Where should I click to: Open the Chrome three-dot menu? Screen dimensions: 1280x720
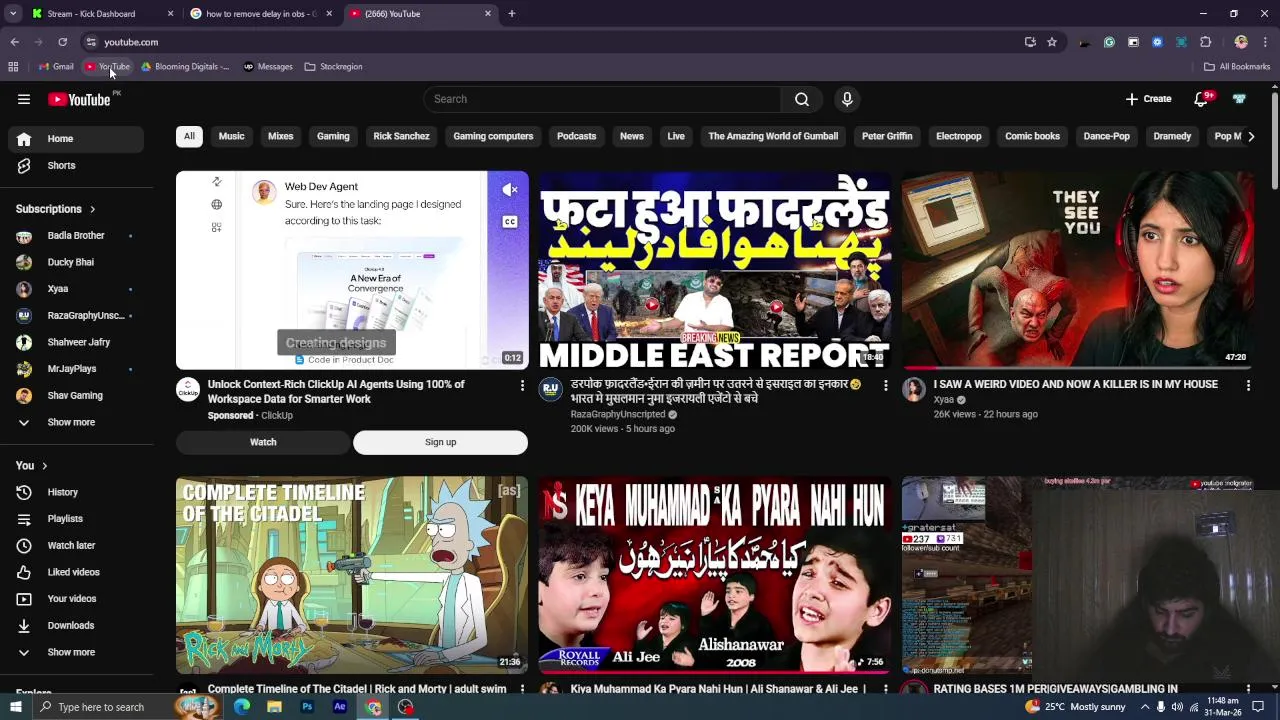pos(1265,42)
